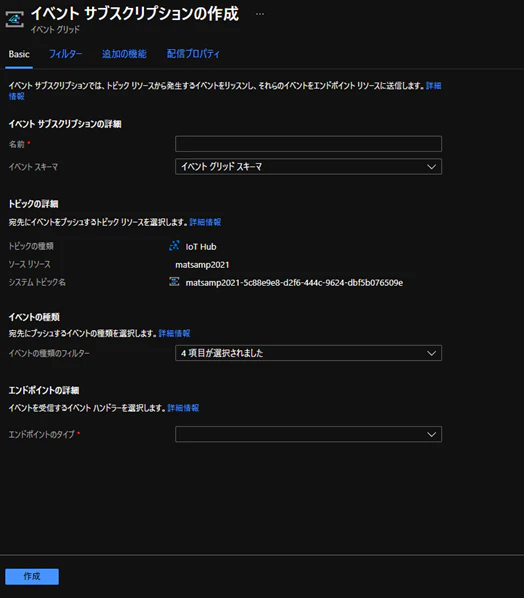Click the system topic name matsamp2021-5c88e9e8-d2f6-444c-9624-dbf5b076509e

tap(294, 283)
